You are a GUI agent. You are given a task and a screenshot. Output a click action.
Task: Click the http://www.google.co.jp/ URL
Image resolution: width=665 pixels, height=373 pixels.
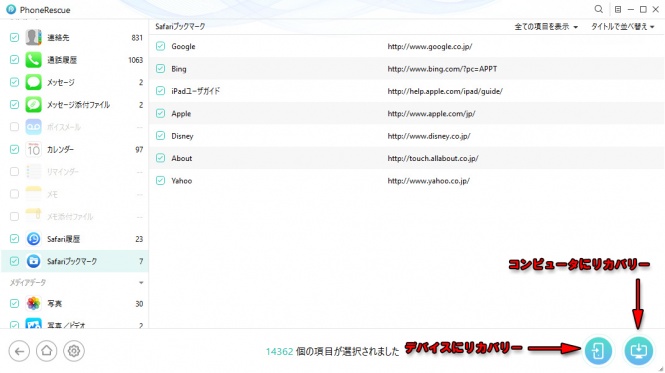click(x=430, y=46)
